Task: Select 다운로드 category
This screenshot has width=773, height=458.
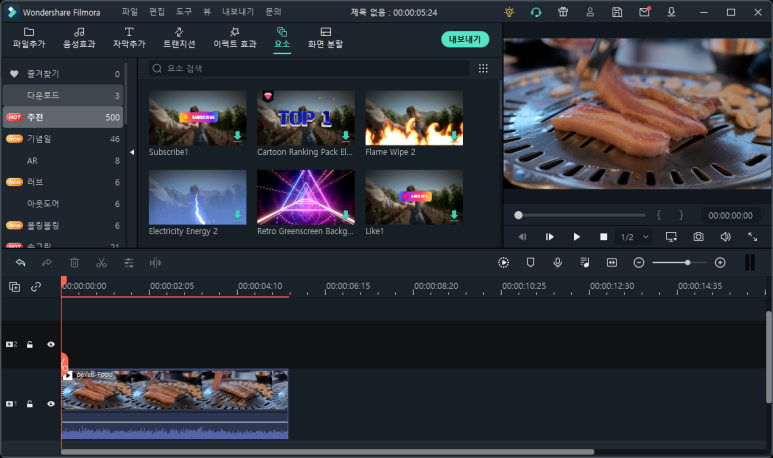Action: click(x=63, y=95)
